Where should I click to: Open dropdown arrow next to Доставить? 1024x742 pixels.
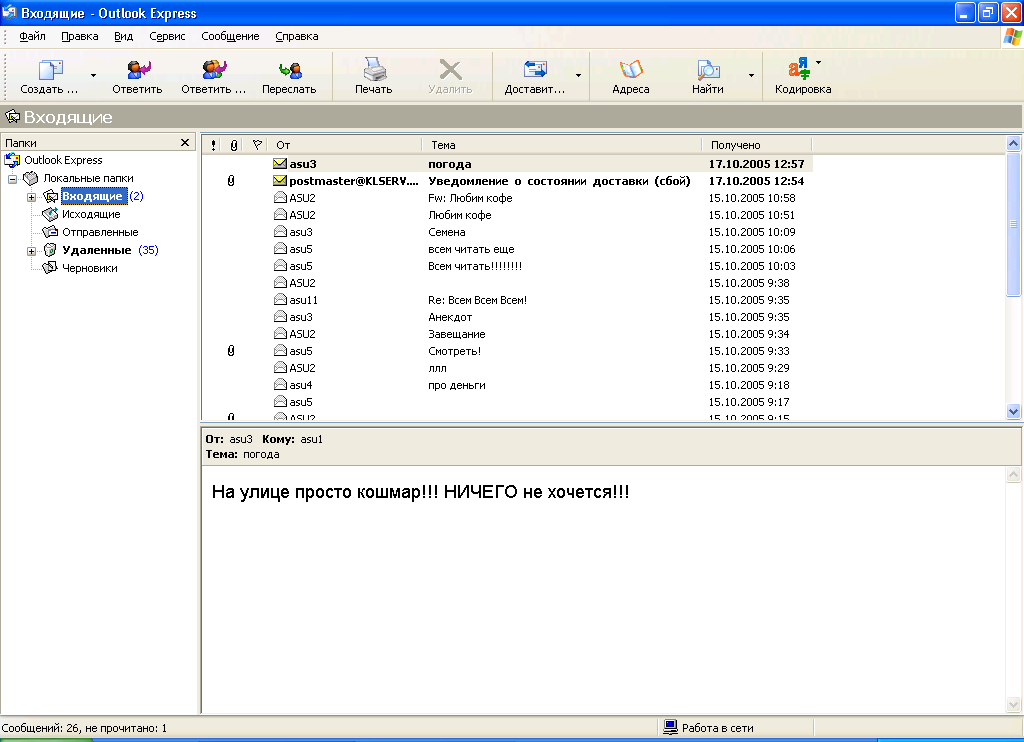[x=578, y=75]
